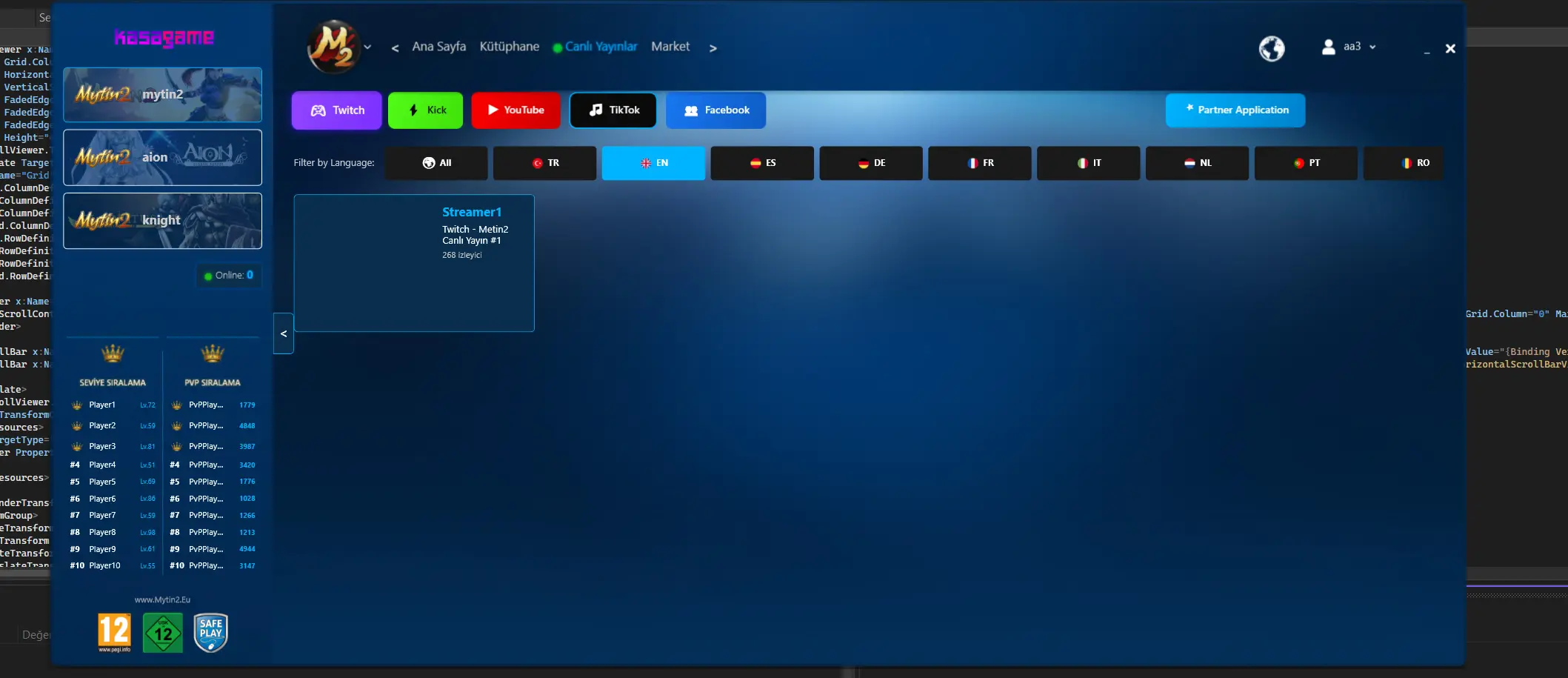Click the crown above Seviye Sıralama

(113, 353)
